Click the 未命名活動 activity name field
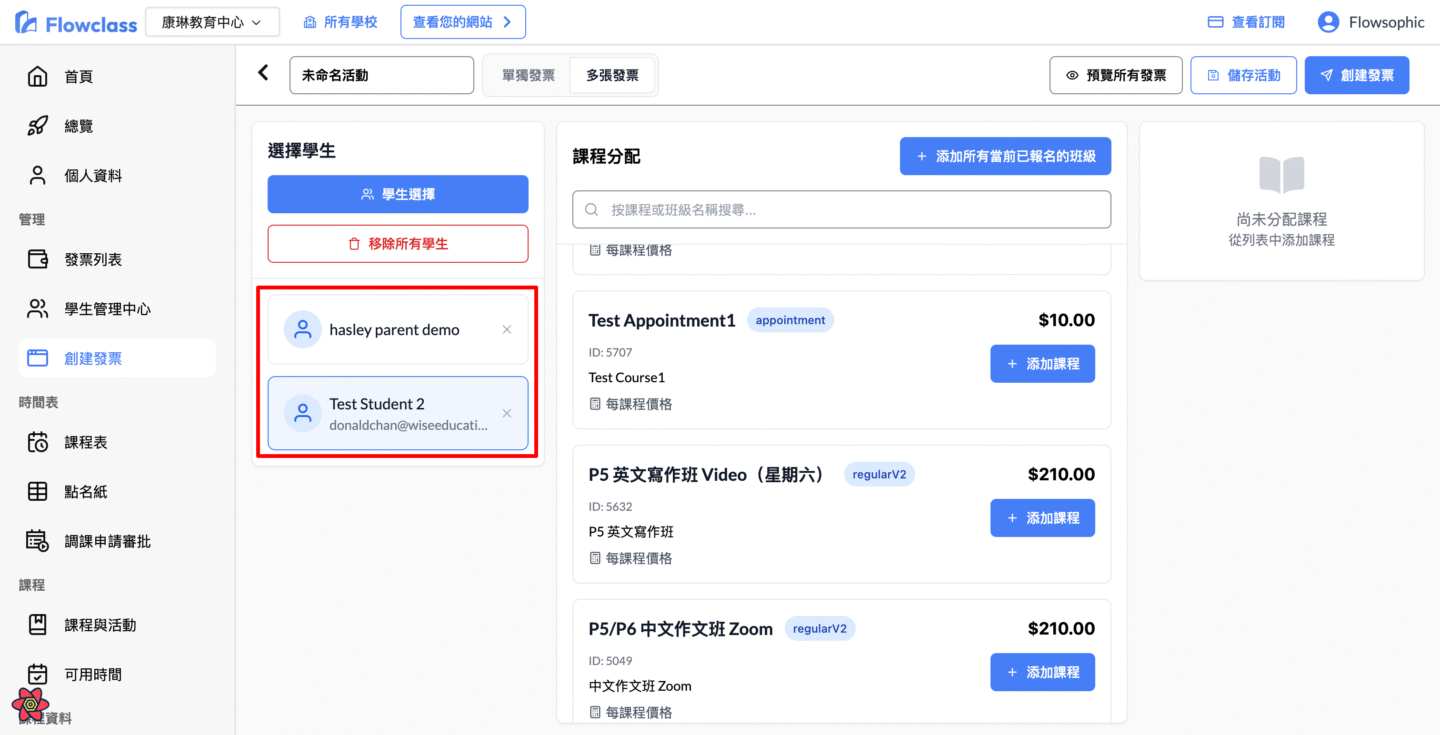The image size is (1440, 735). (x=381, y=75)
